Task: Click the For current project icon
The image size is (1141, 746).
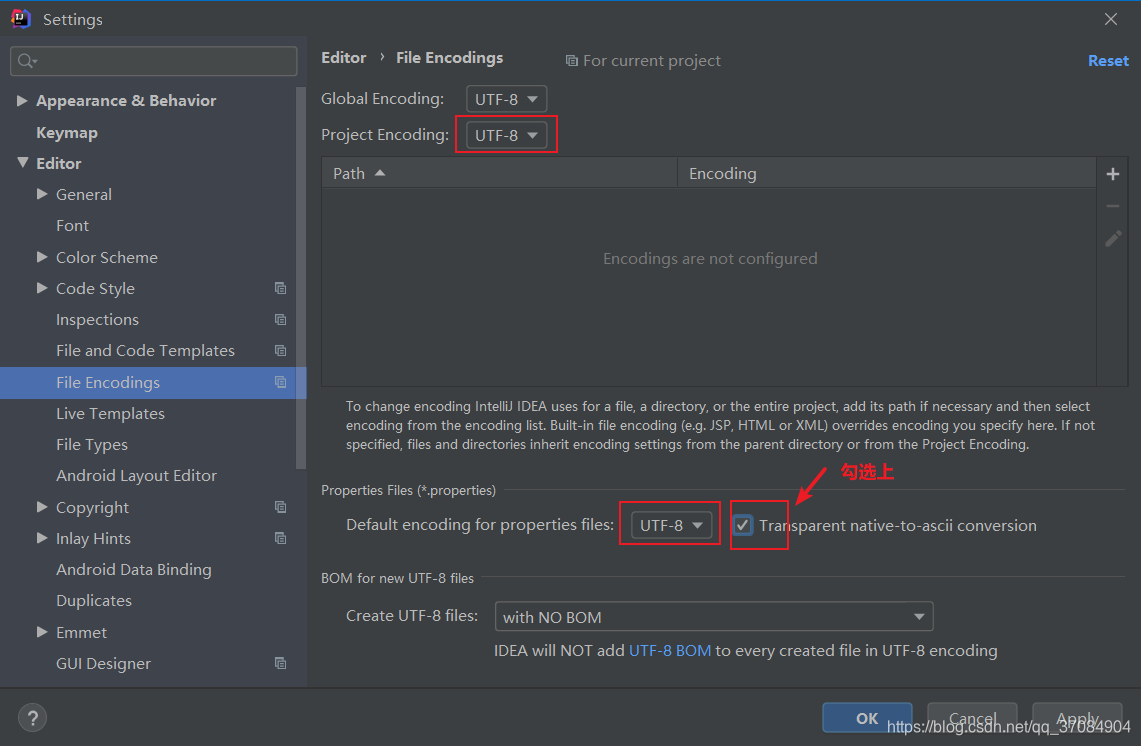Action: (x=572, y=61)
